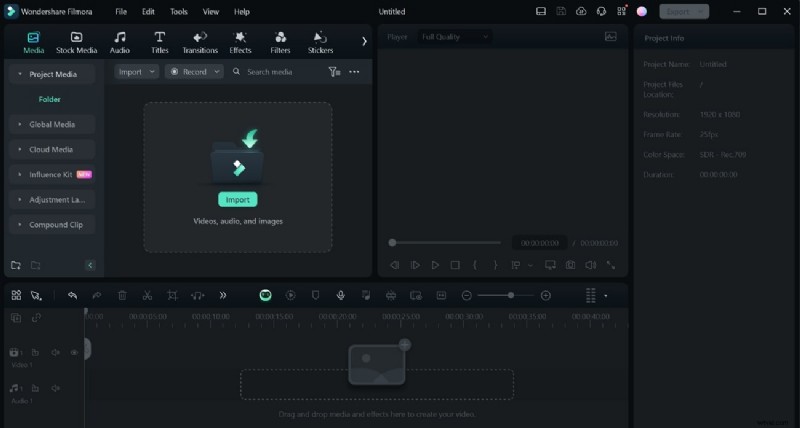This screenshot has width=800, height=428.
Task: Click the player progress slider handle
Action: (392, 243)
